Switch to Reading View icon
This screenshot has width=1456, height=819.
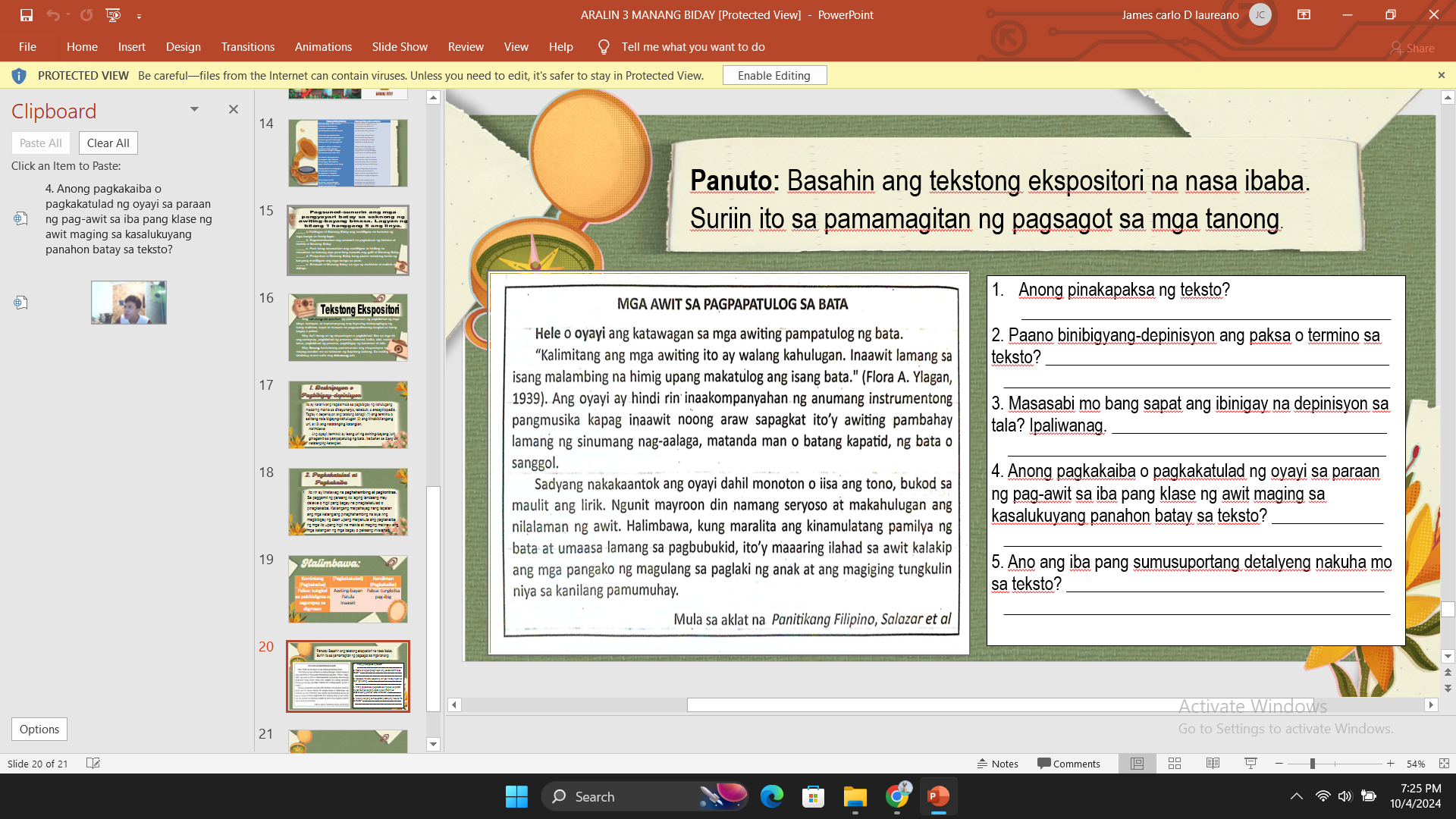click(1213, 763)
